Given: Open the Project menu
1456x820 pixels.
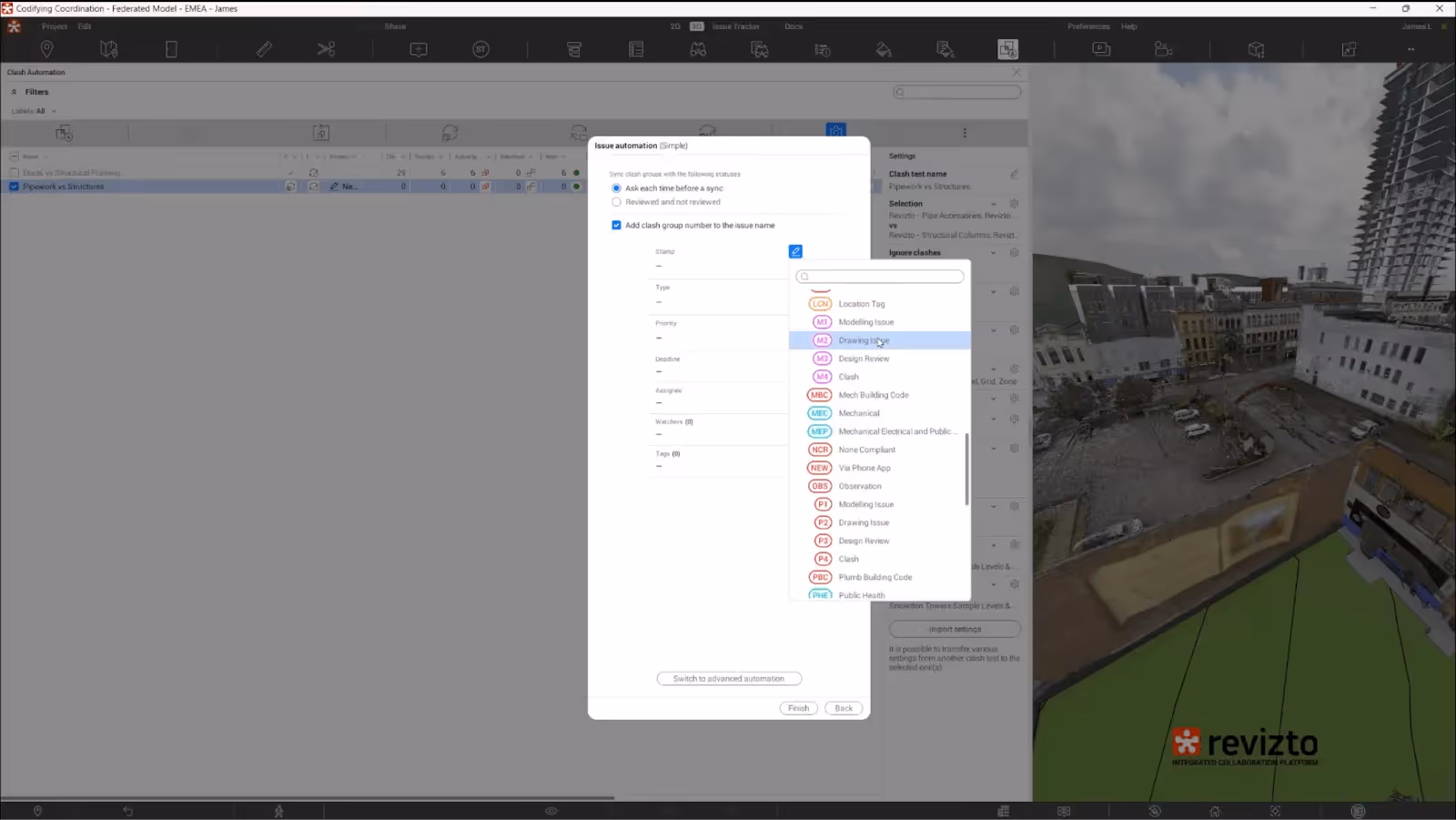Looking at the screenshot, I should [x=54, y=26].
